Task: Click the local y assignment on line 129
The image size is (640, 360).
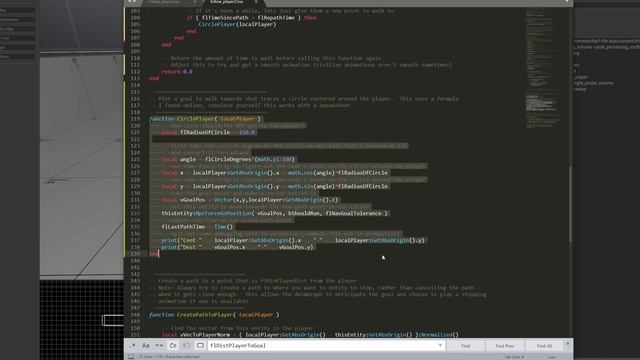Action: (x=275, y=186)
